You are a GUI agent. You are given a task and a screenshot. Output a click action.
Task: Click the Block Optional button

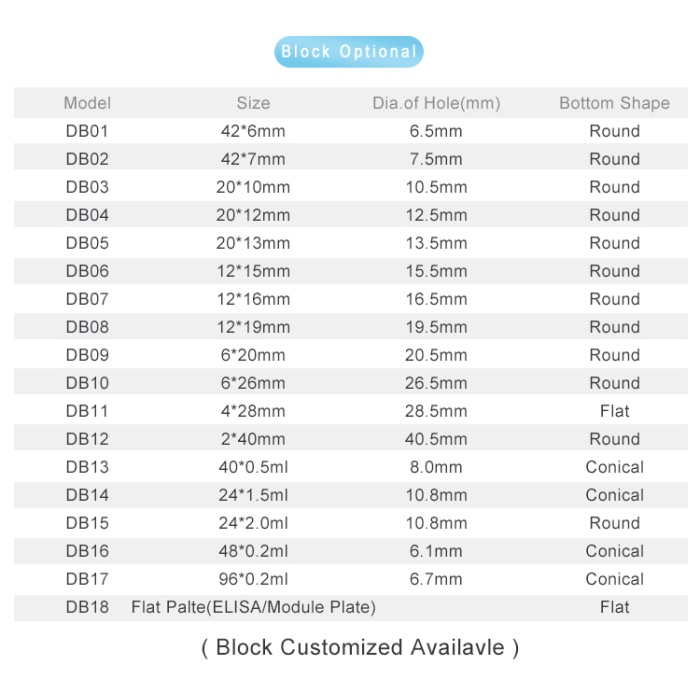pos(348,52)
